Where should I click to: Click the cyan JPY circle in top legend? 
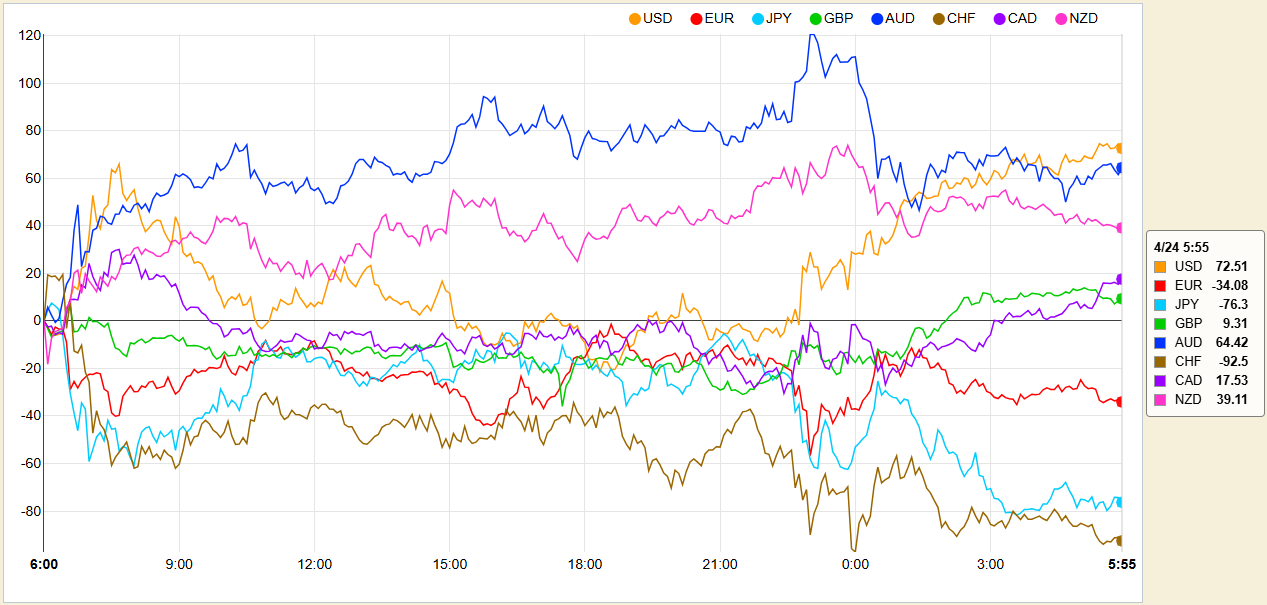(x=757, y=18)
